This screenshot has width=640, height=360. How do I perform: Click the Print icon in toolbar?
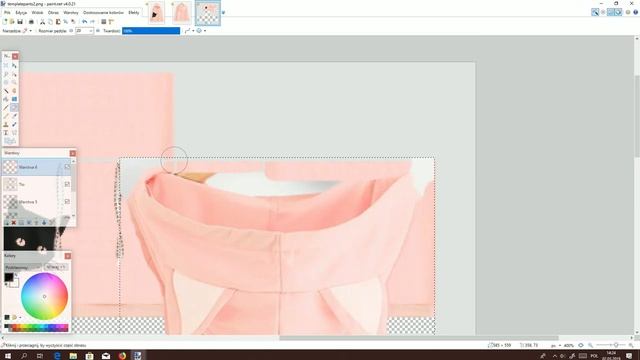point(31,22)
